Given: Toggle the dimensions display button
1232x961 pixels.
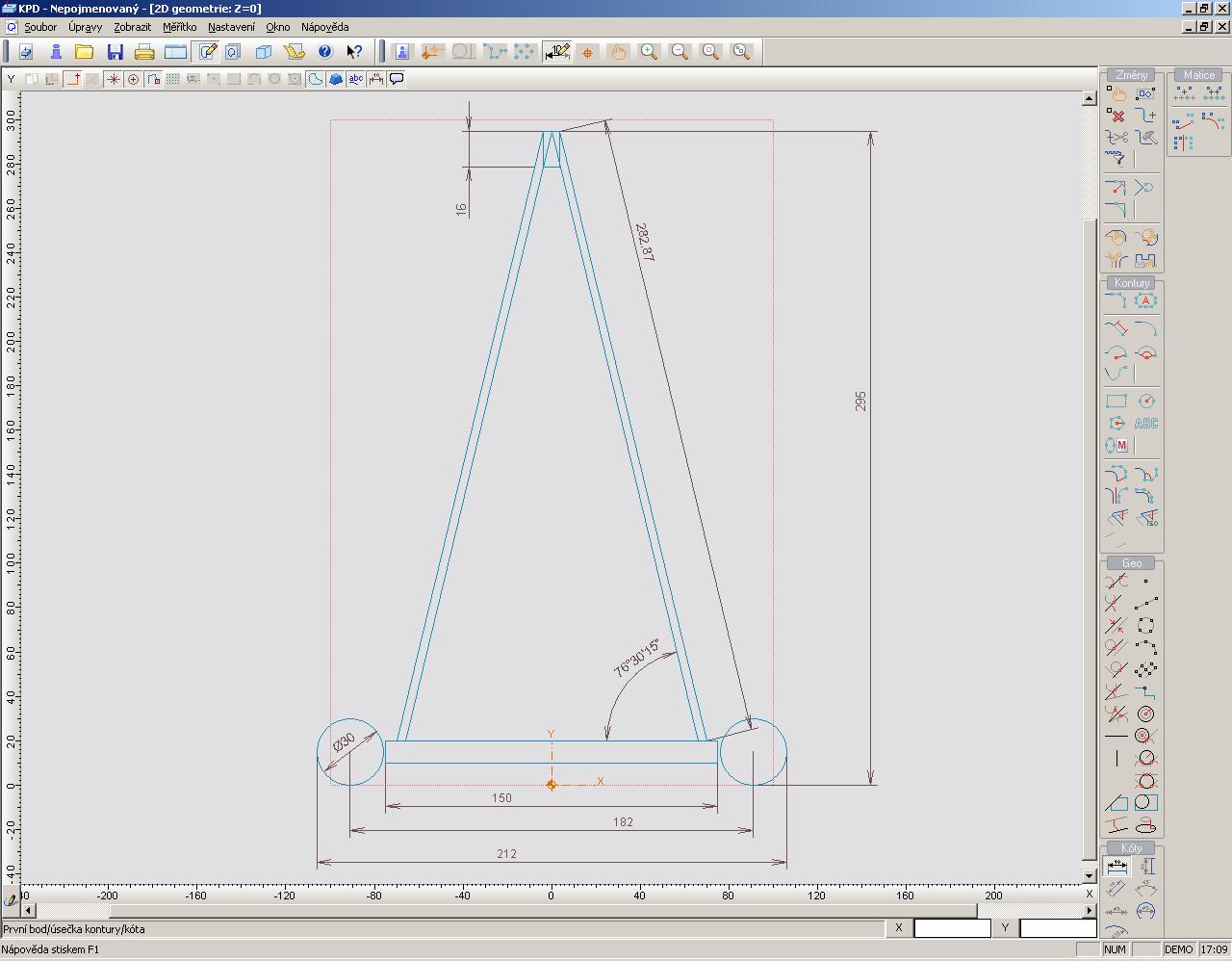Looking at the screenshot, I should (376, 79).
